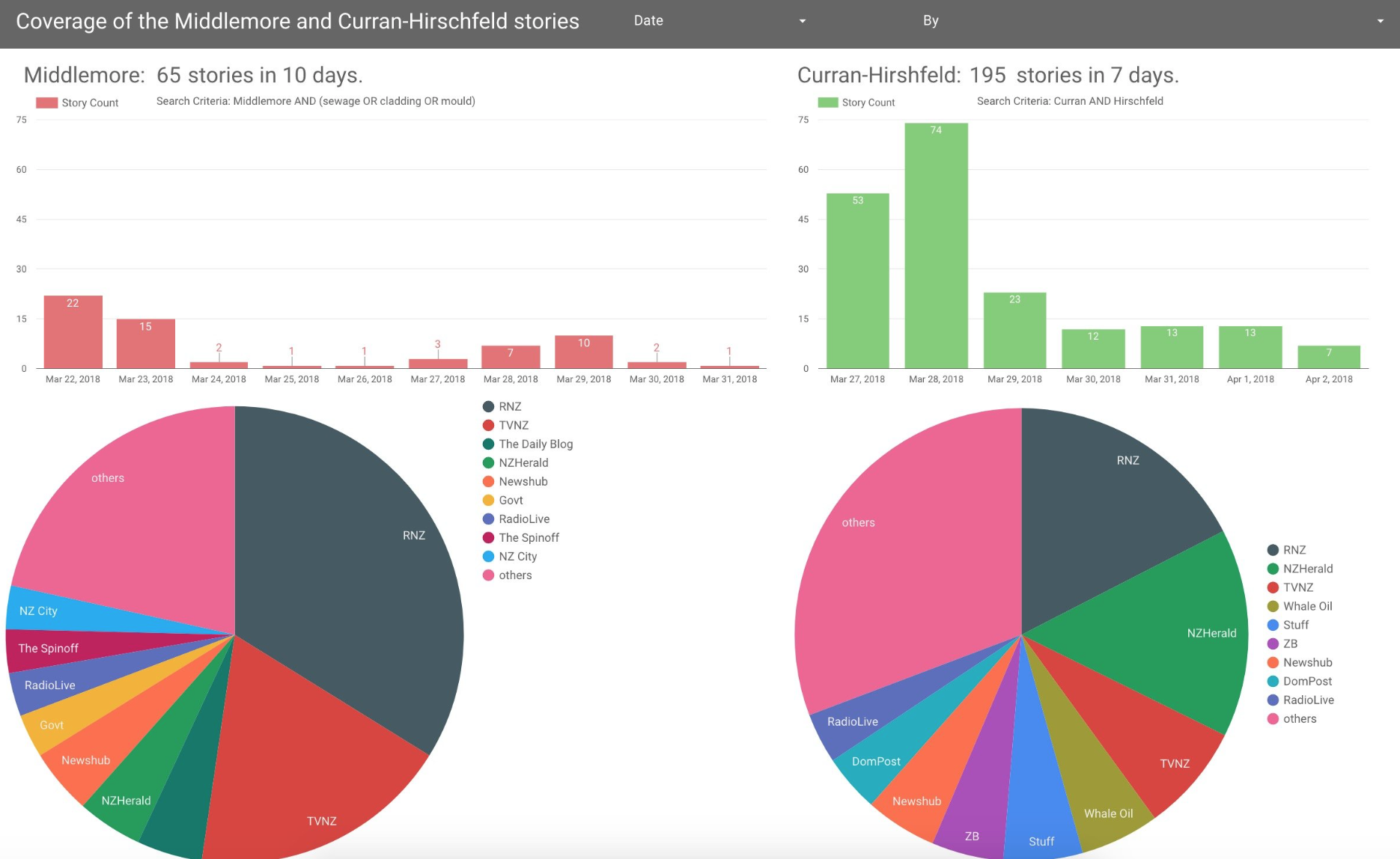Select The Spinoff label in left legend
The height and width of the screenshot is (859, 1400).
[x=529, y=537]
